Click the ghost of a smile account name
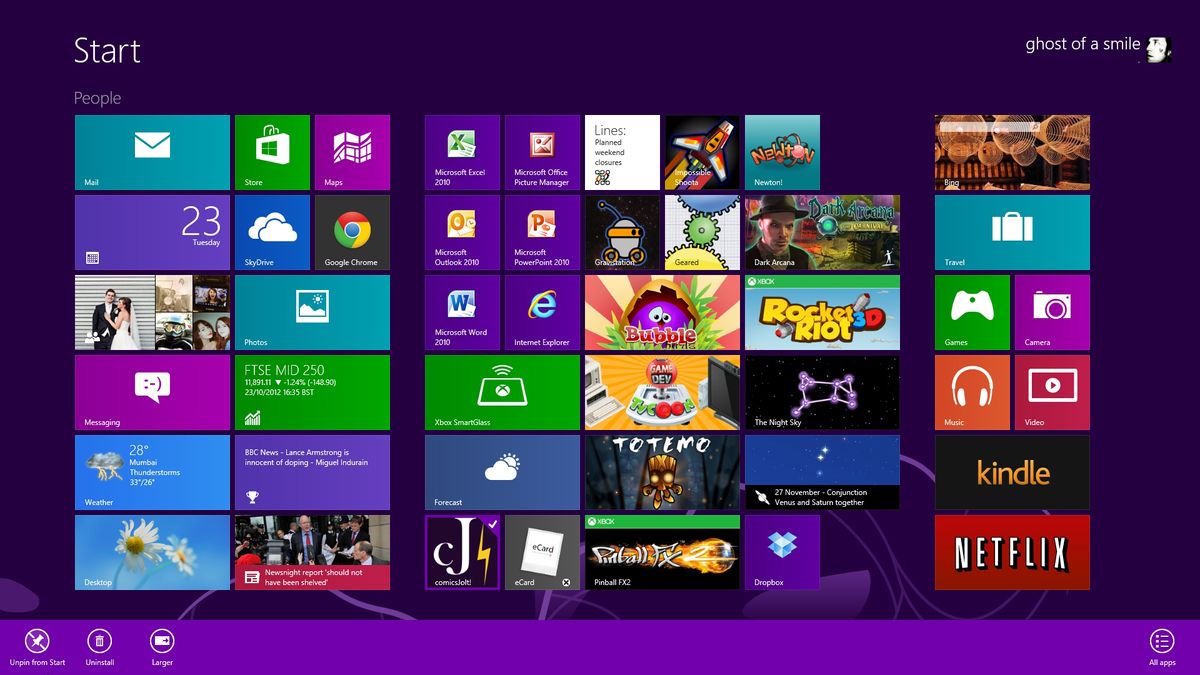1200x675 pixels. pyautogui.click(x=1082, y=44)
